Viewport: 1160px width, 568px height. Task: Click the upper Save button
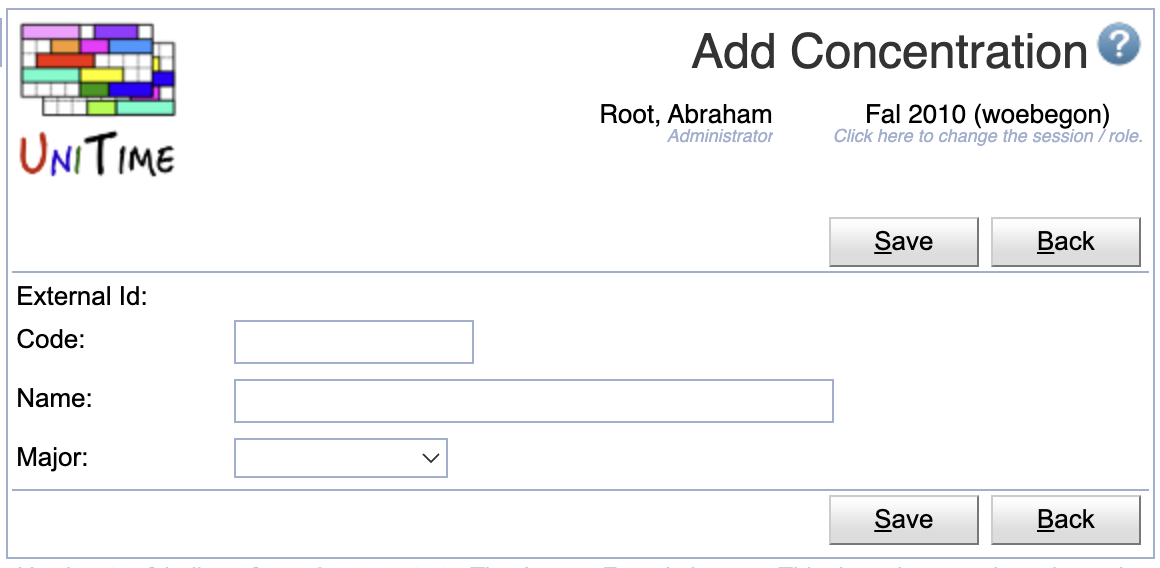pyautogui.click(x=903, y=242)
